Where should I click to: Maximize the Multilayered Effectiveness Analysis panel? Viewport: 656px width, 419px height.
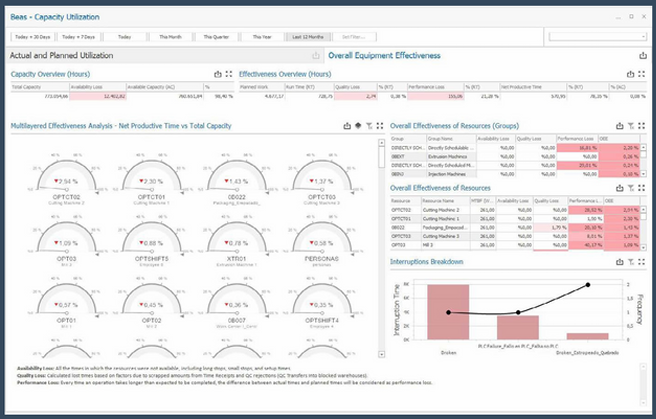380,125
